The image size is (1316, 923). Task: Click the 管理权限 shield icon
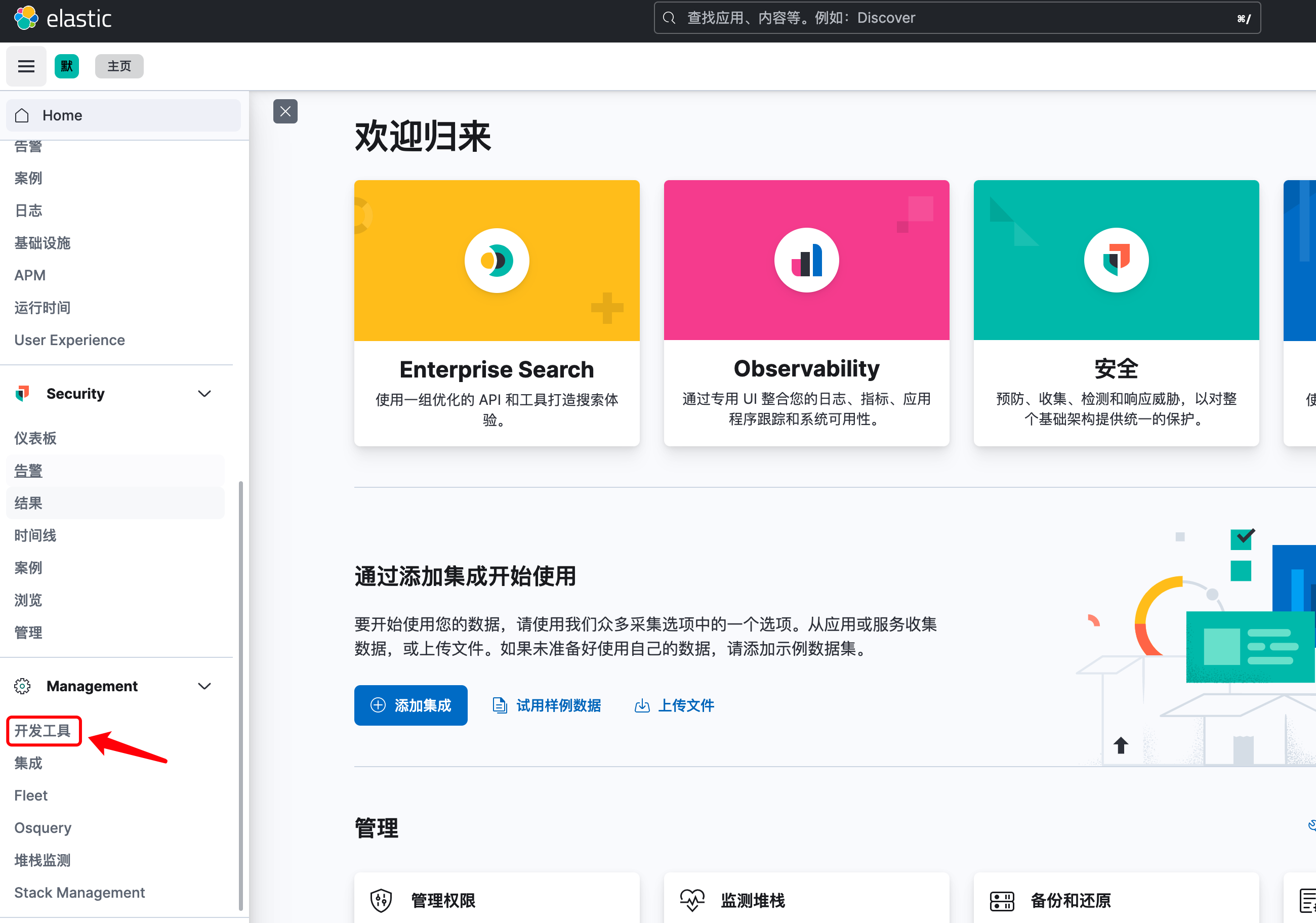point(381,900)
